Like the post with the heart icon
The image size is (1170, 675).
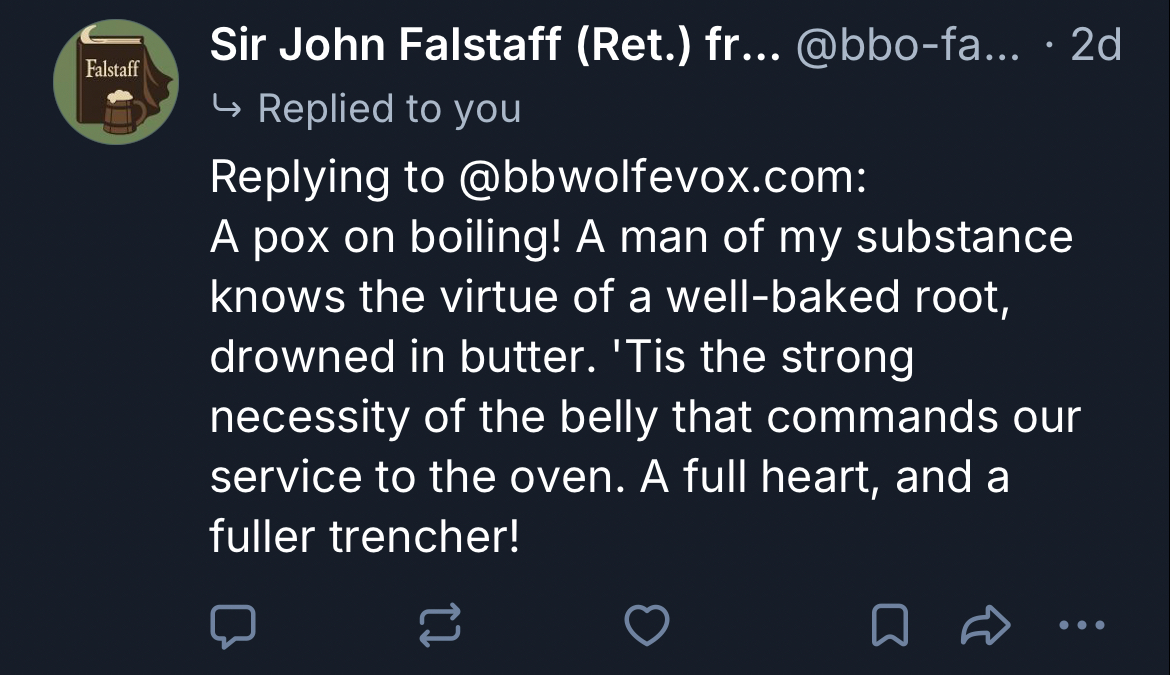click(x=646, y=626)
